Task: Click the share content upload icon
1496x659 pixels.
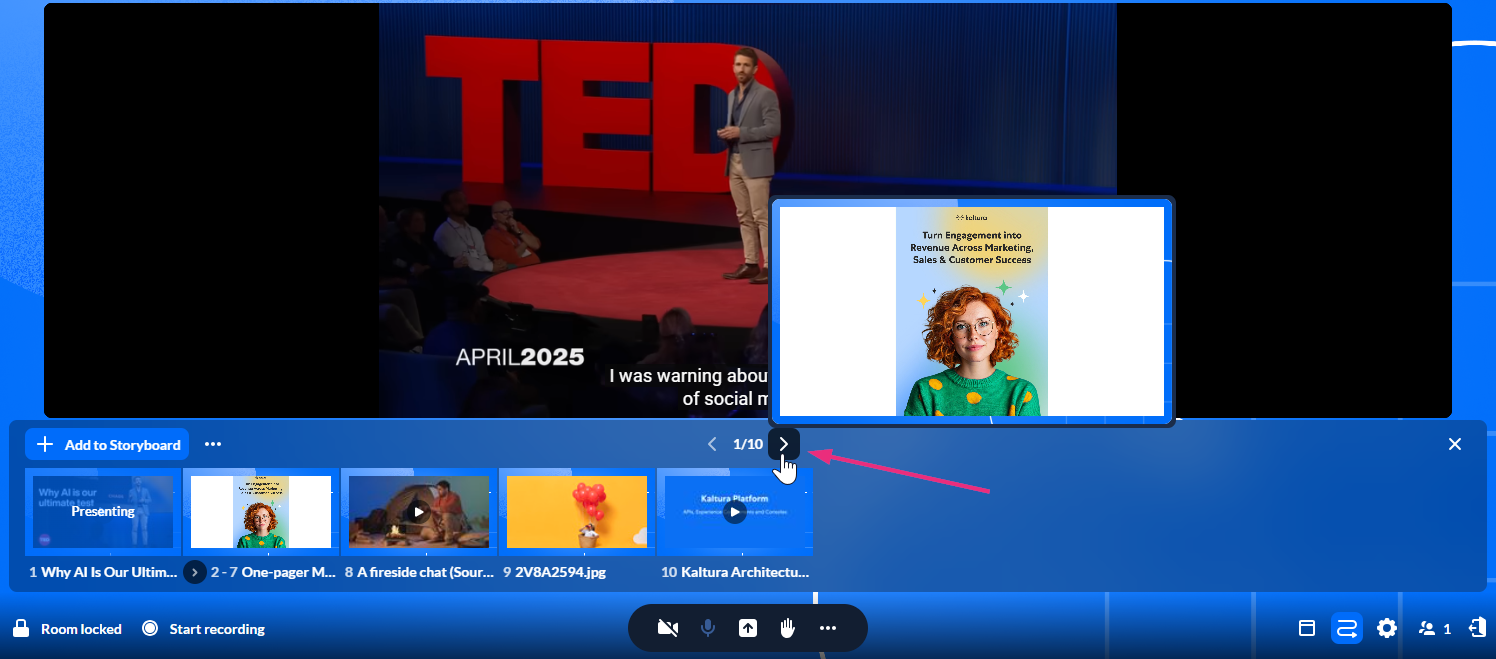Action: pos(748,628)
